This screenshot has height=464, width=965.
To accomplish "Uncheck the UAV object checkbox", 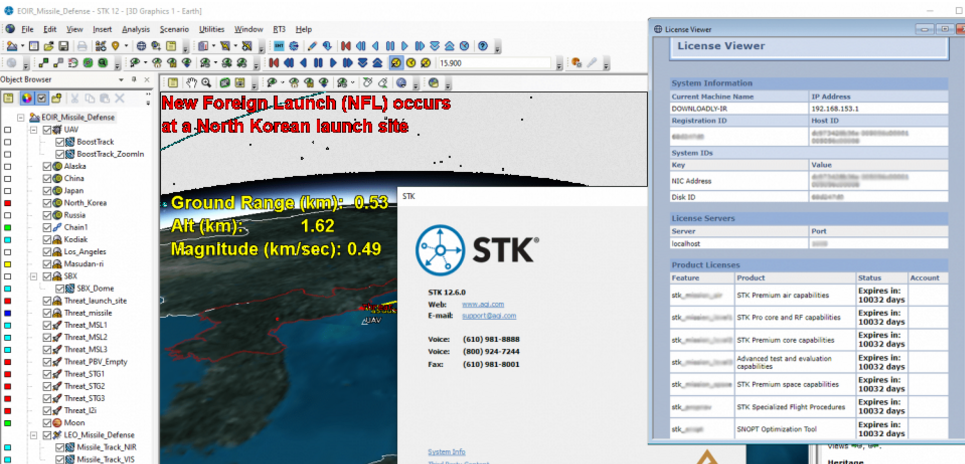I will click(x=47, y=130).
